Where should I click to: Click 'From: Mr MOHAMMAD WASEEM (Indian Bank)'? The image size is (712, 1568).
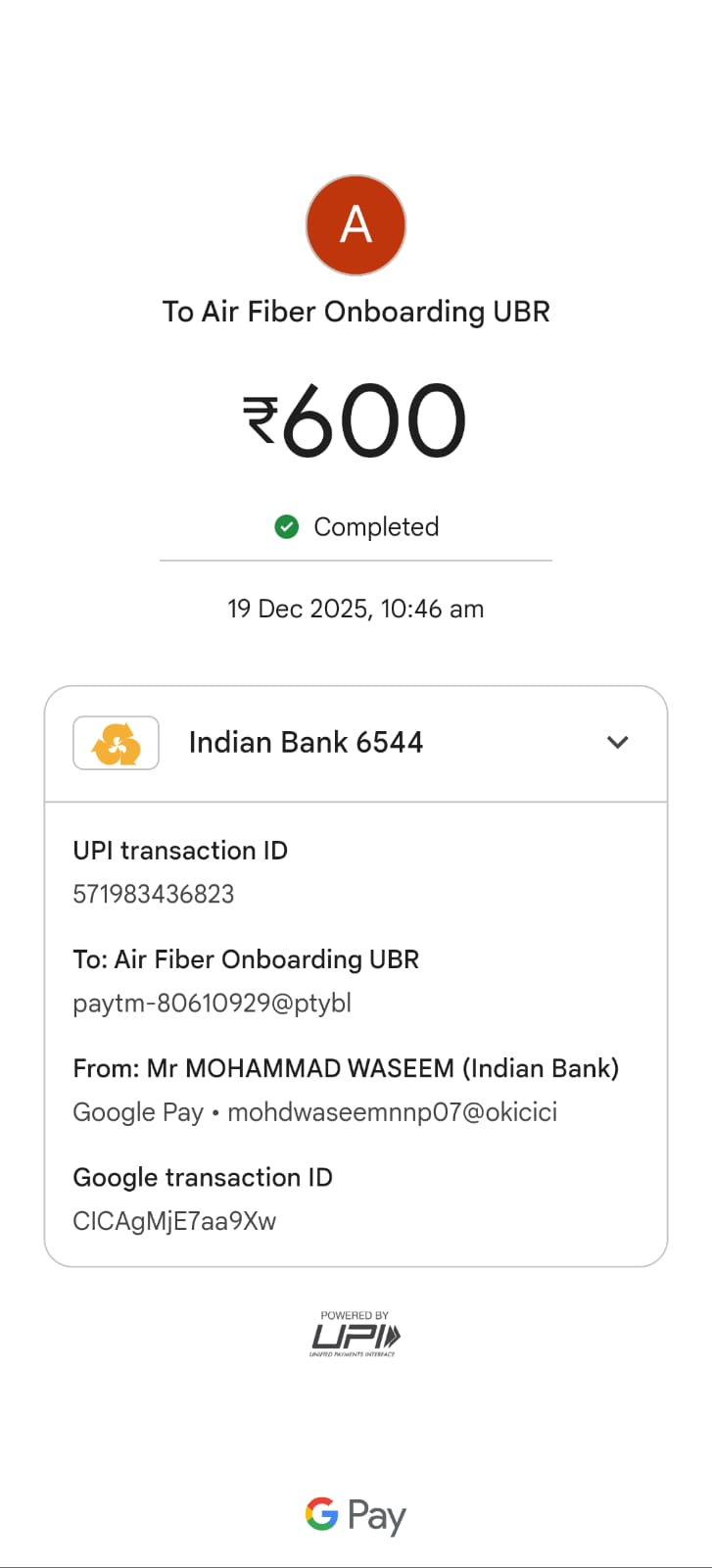[346, 1068]
